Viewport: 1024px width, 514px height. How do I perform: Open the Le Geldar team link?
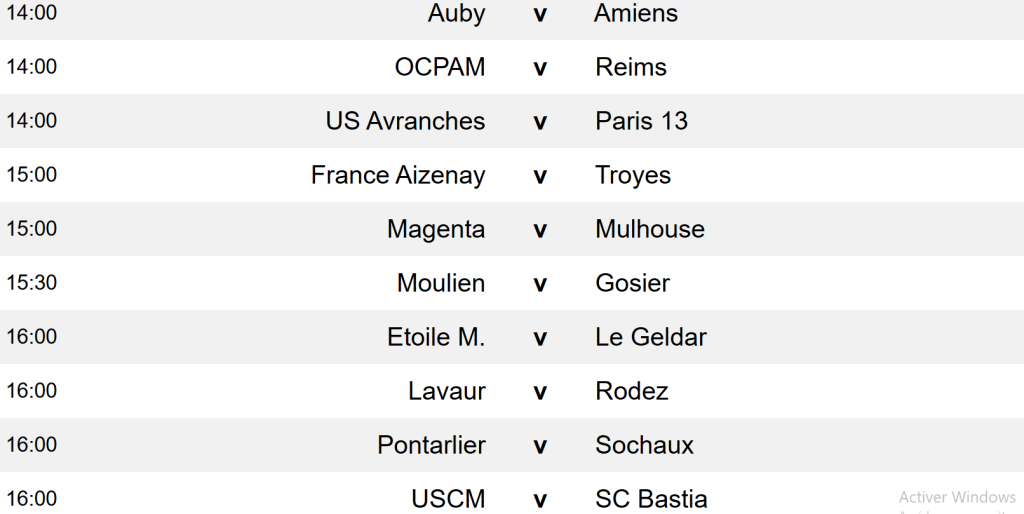point(651,338)
